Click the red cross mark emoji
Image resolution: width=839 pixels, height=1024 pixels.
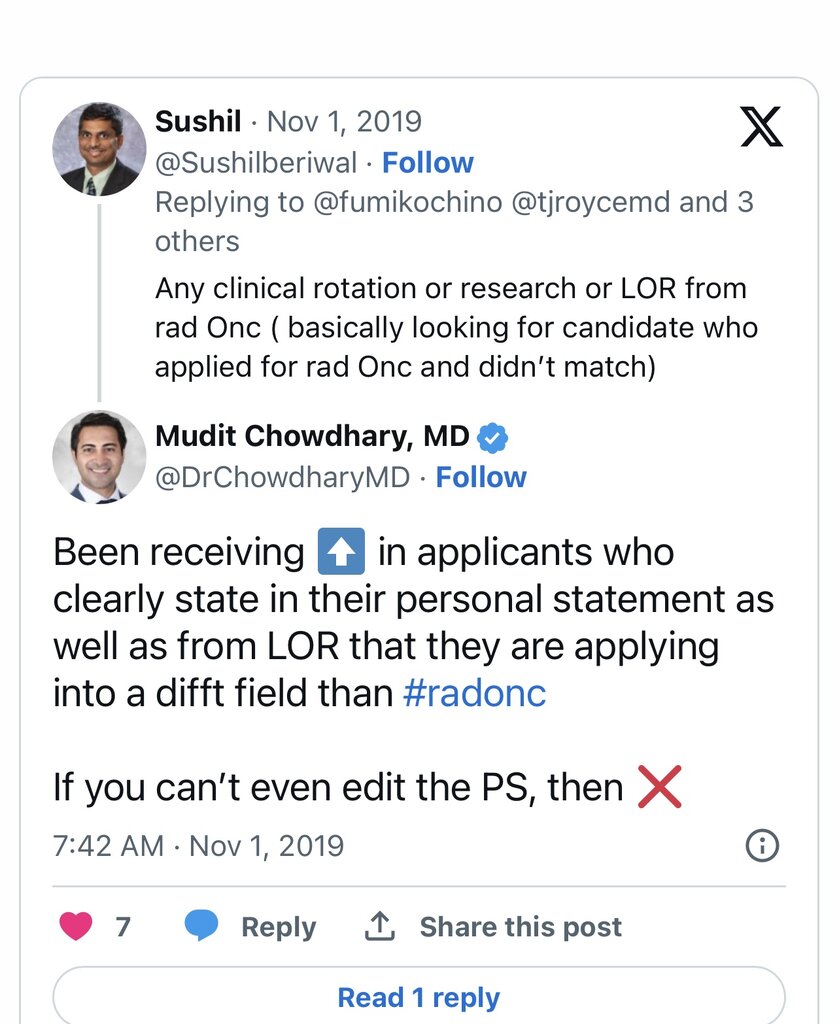(x=658, y=788)
